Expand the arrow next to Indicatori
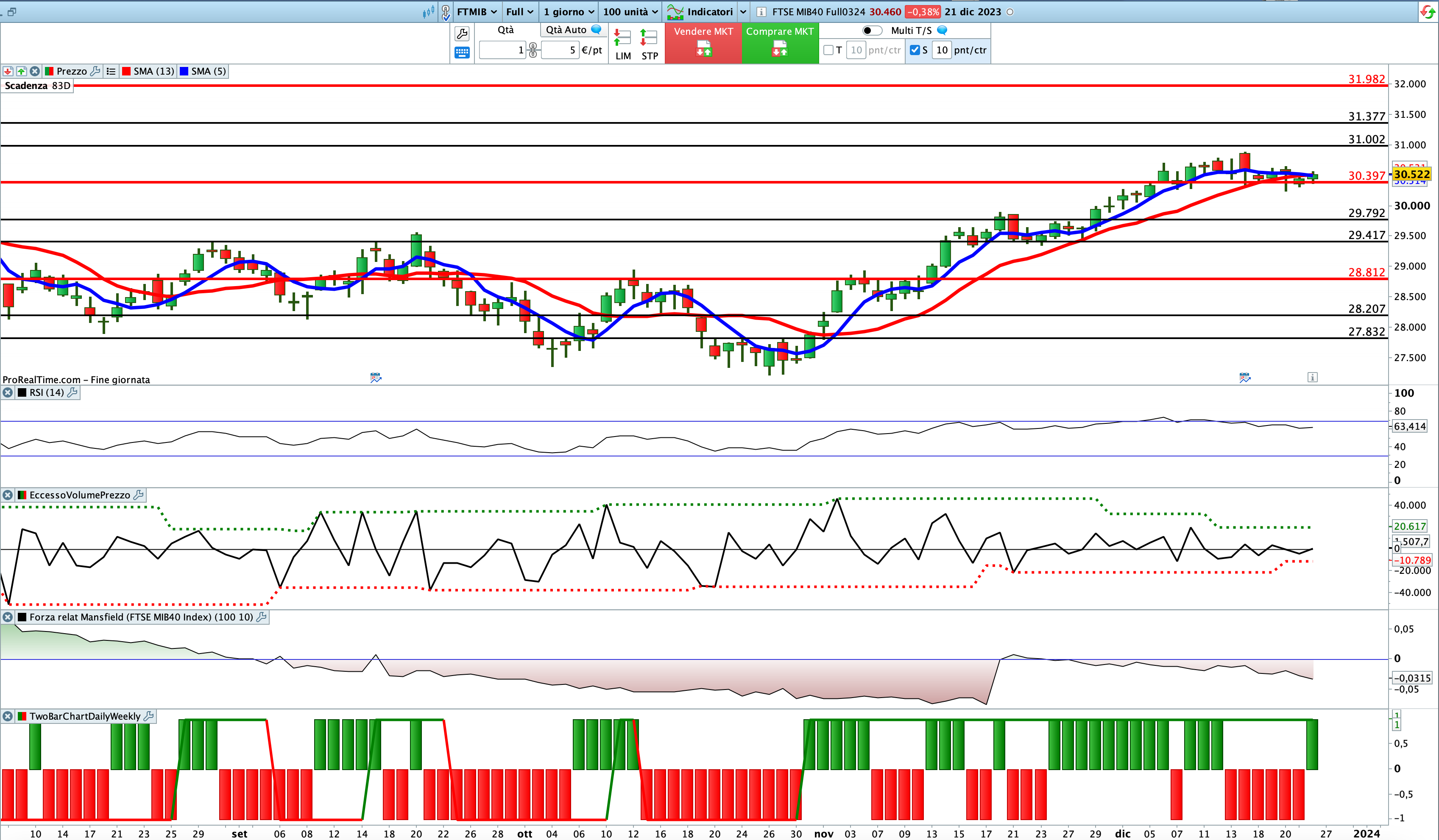The width and height of the screenshot is (1439, 840). pyautogui.click(x=743, y=12)
